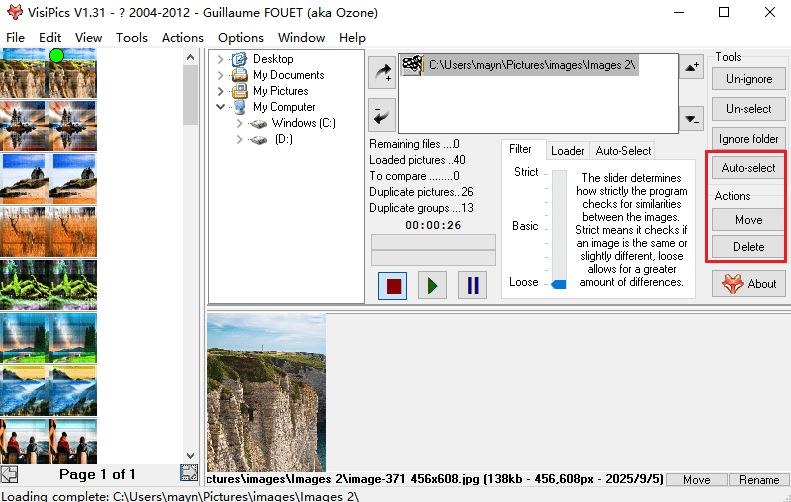The width and height of the screenshot is (791, 502).
Task: Open the Window menu
Action: (x=301, y=38)
